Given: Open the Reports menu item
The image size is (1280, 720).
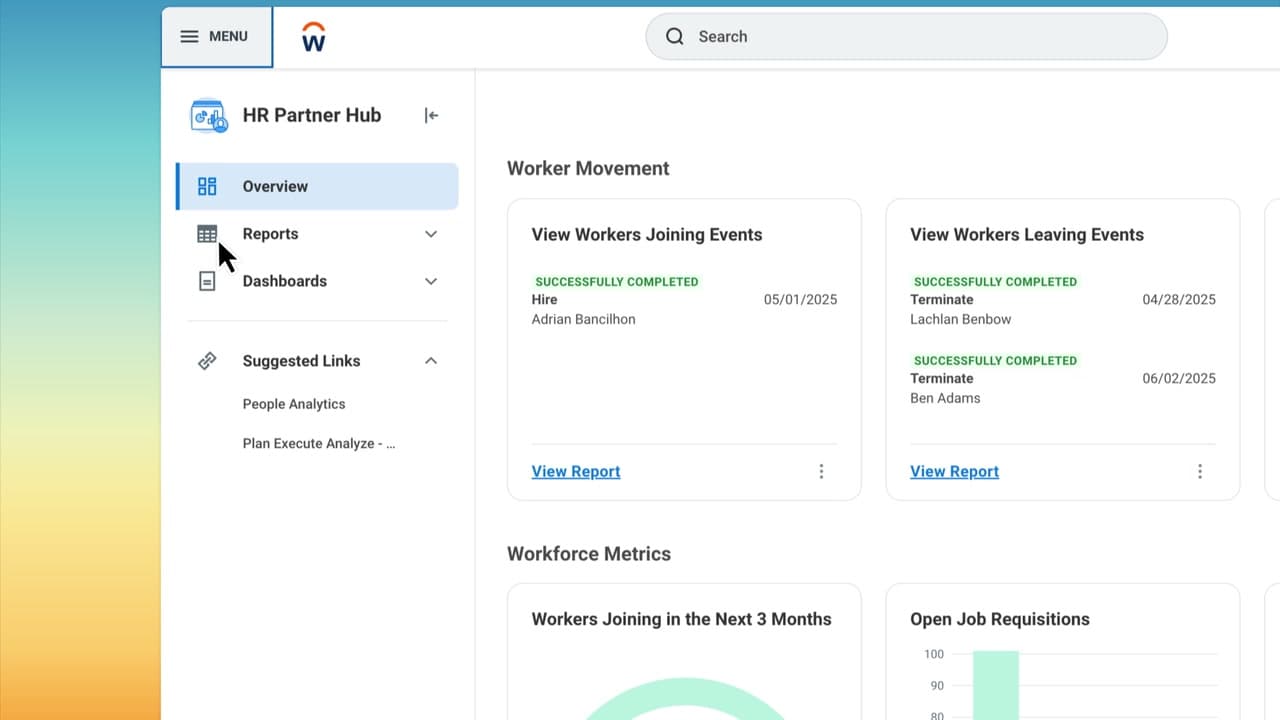Looking at the screenshot, I should tap(318, 234).
